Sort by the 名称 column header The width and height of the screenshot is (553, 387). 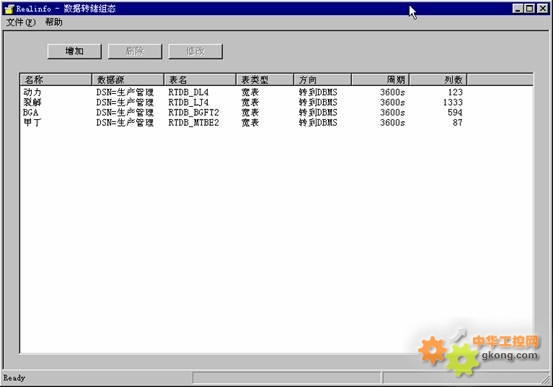click(x=56, y=80)
